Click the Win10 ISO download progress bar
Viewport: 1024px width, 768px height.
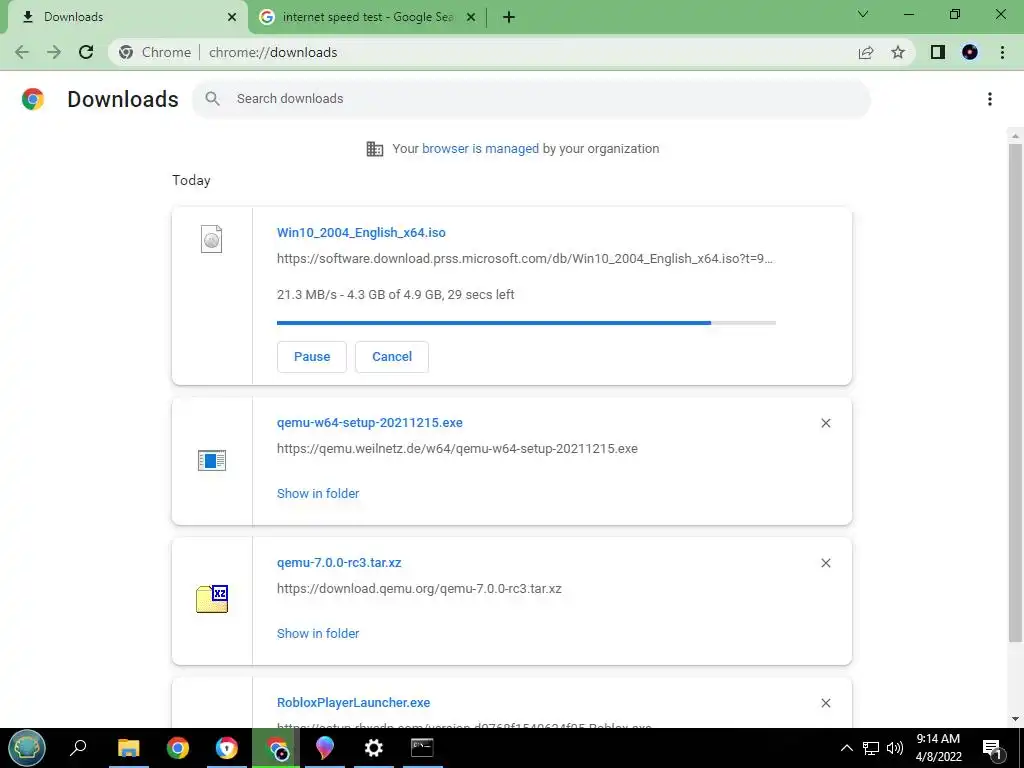click(526, 323)
